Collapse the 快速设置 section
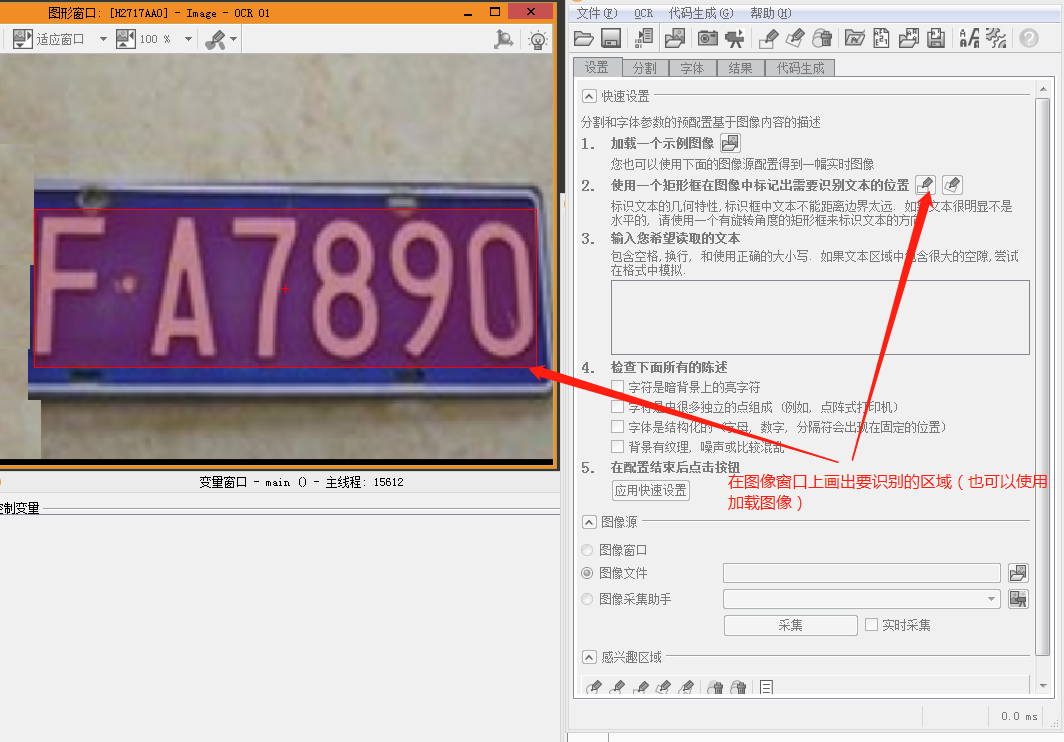This screenshot has height=742, width=1064. (x=589, y=96)
